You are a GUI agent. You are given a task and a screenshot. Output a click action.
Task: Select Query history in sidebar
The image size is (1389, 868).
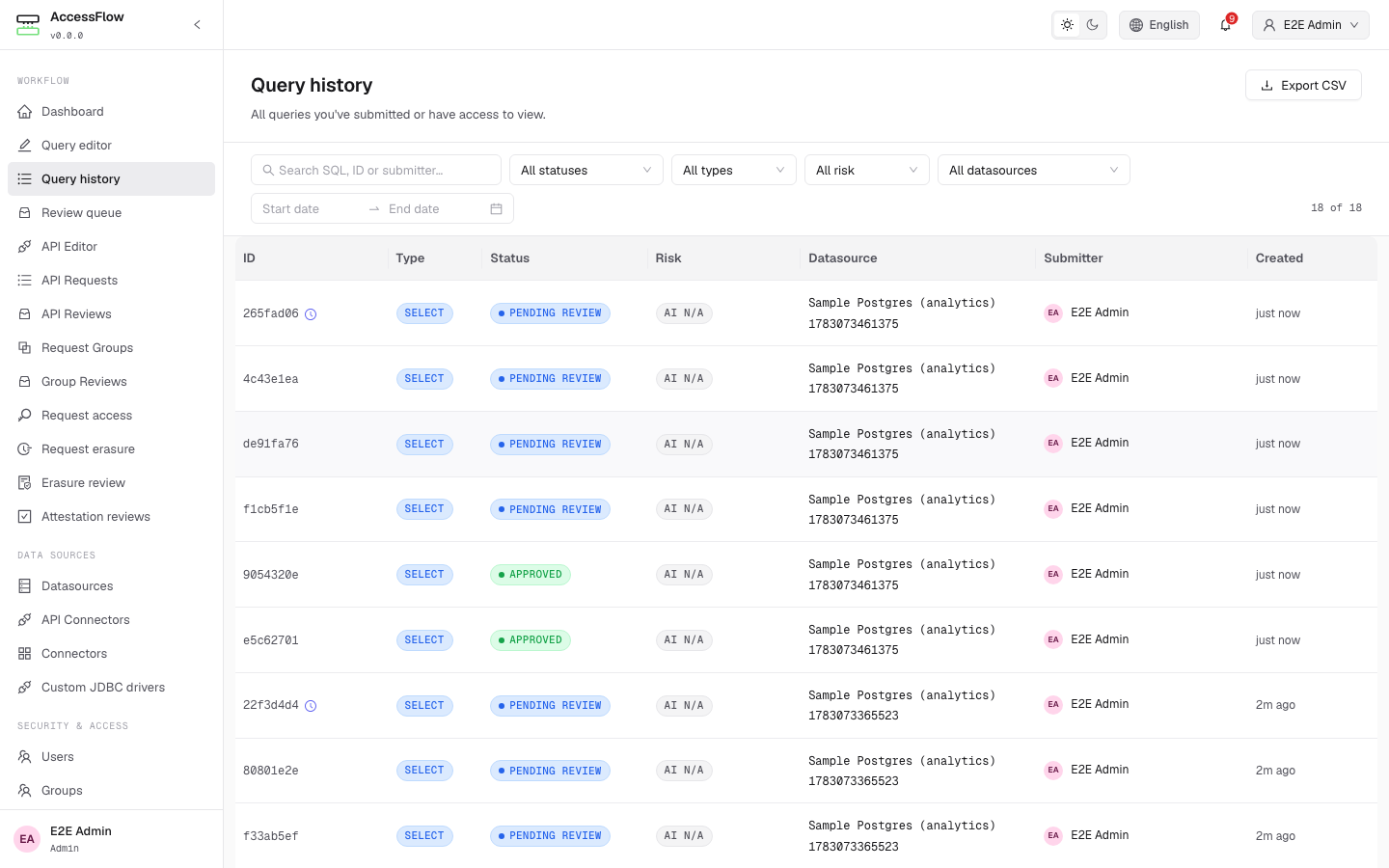tap(111, 179)
